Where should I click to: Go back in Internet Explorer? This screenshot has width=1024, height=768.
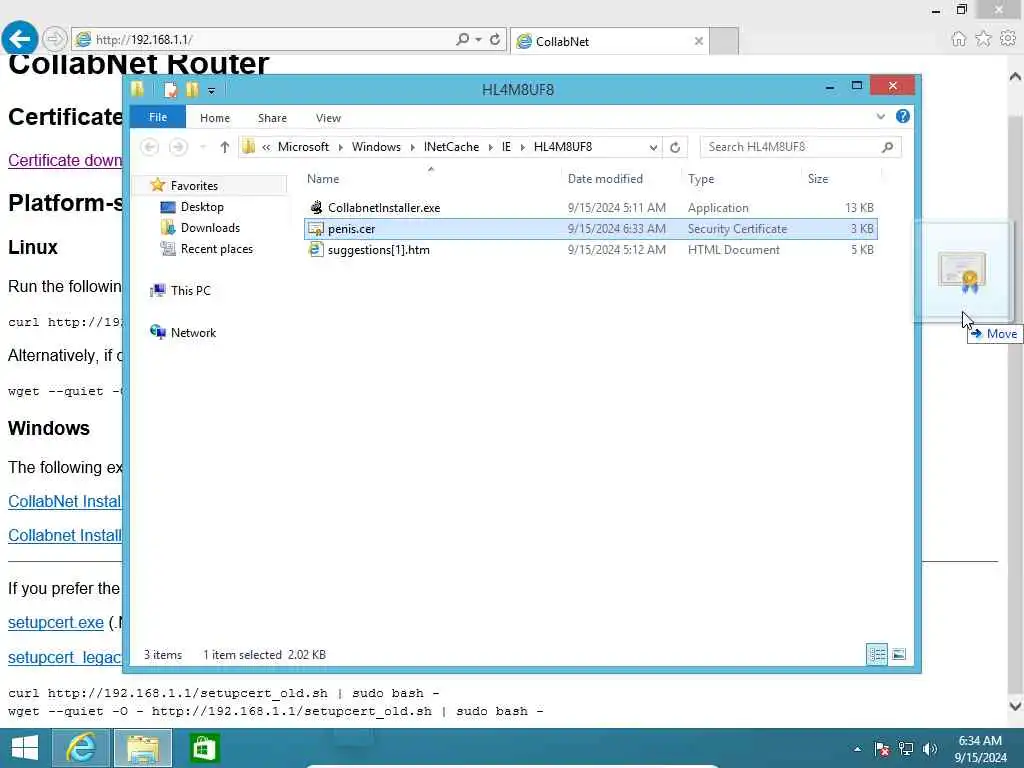click(20, 39)
